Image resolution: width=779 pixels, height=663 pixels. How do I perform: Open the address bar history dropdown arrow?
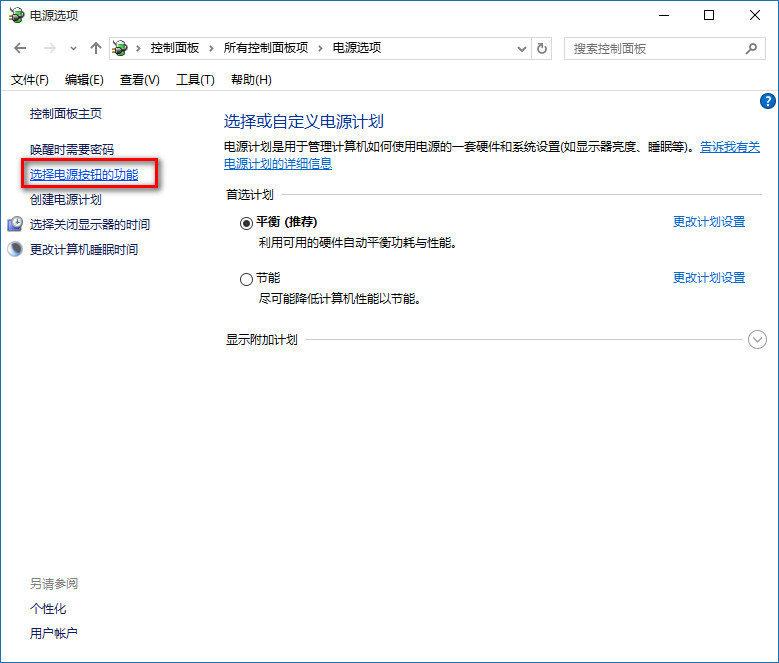(522, 48)
